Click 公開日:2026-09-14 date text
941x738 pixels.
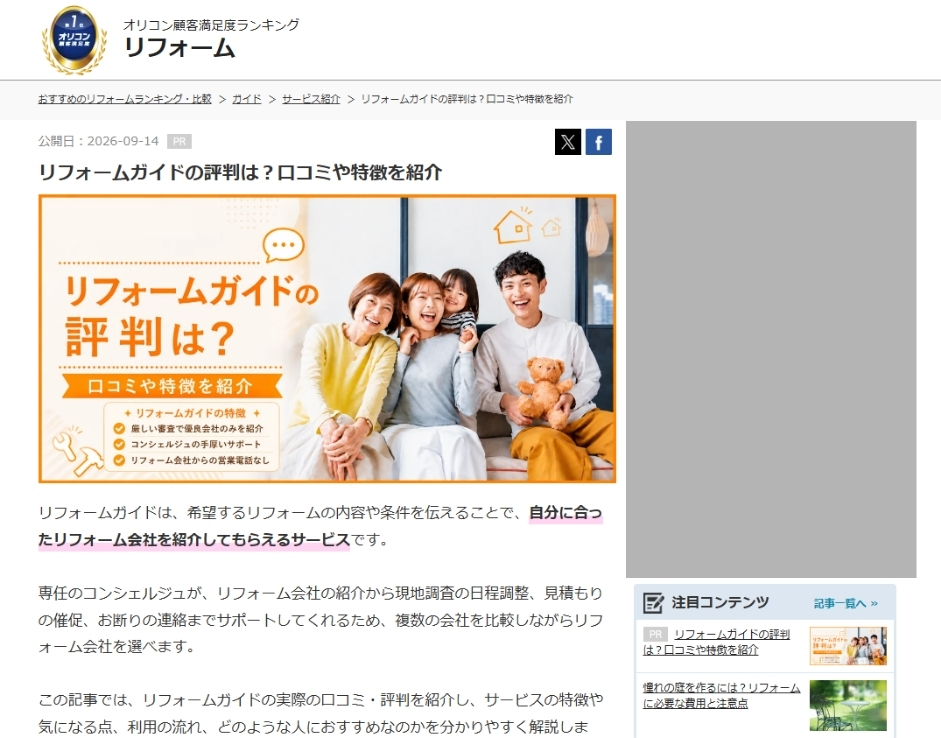[x=98, y=141]
